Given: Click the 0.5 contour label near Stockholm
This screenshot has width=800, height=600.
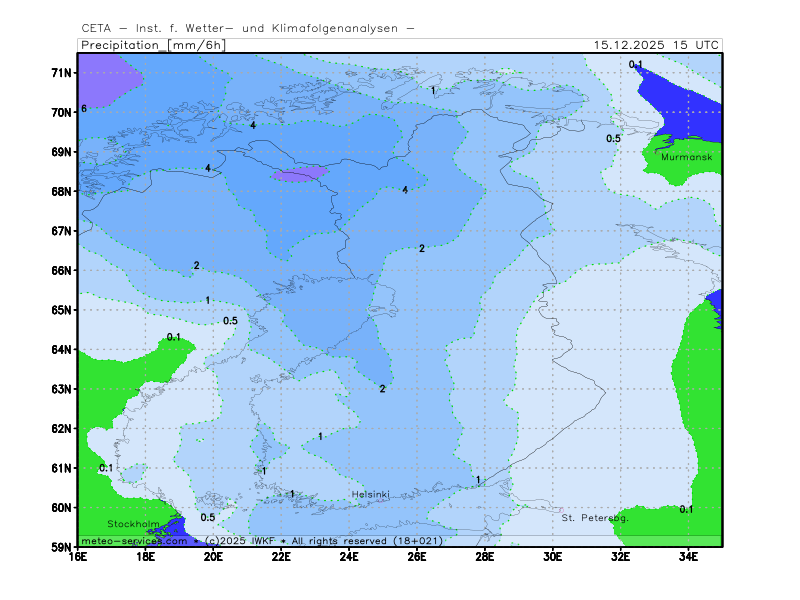Looking at the screenshot, I should click(x=208, y=517).
